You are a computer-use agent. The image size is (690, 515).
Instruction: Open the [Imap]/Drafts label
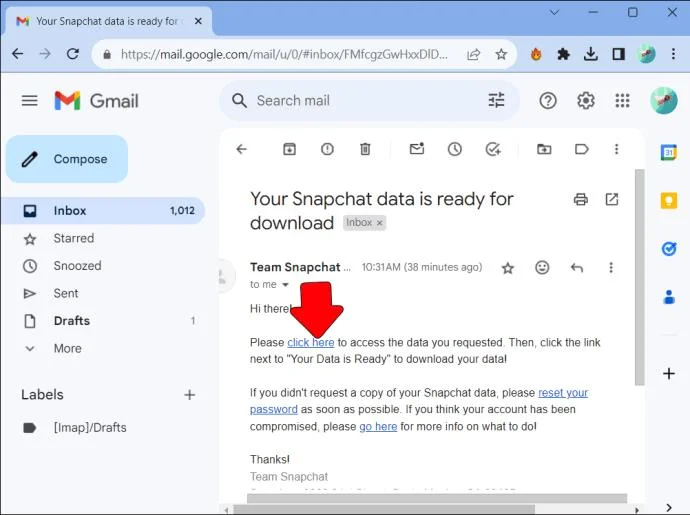(90, 427)
